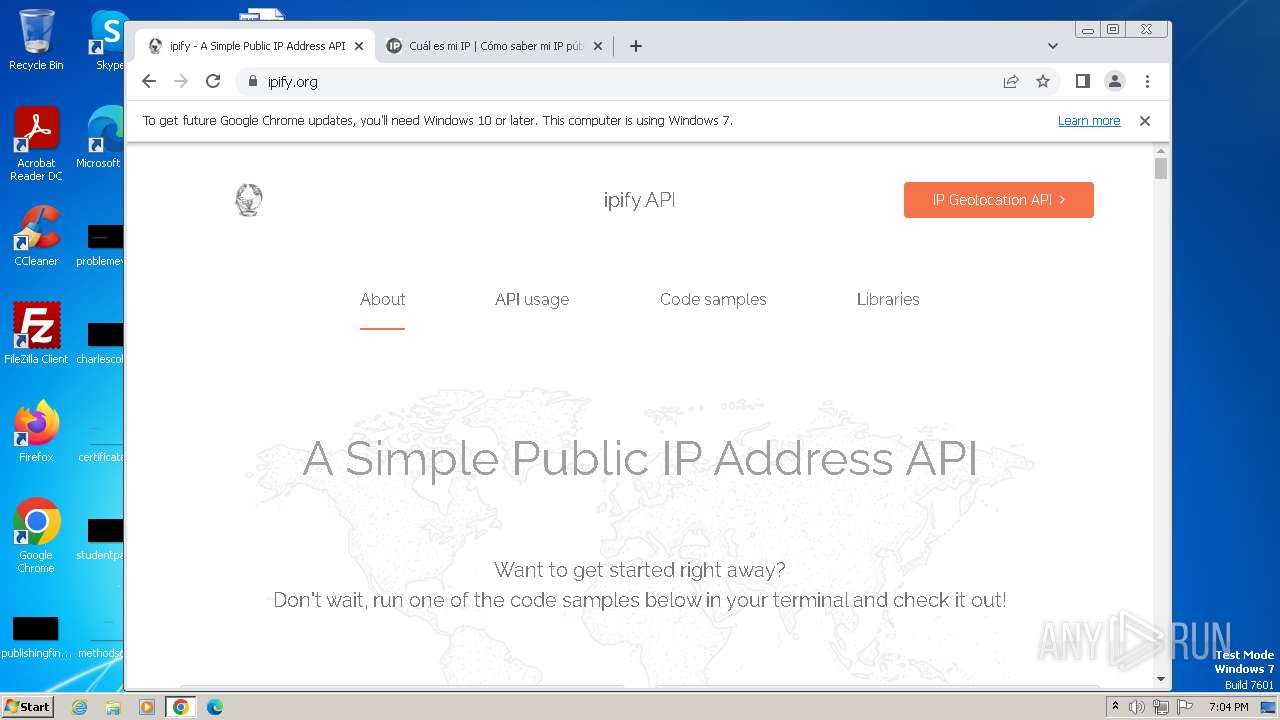The height and width of the screenshot is (720, 1280).
Task: Open the Learn more link
Action: pyautogui.click(x=1089, y=121)
